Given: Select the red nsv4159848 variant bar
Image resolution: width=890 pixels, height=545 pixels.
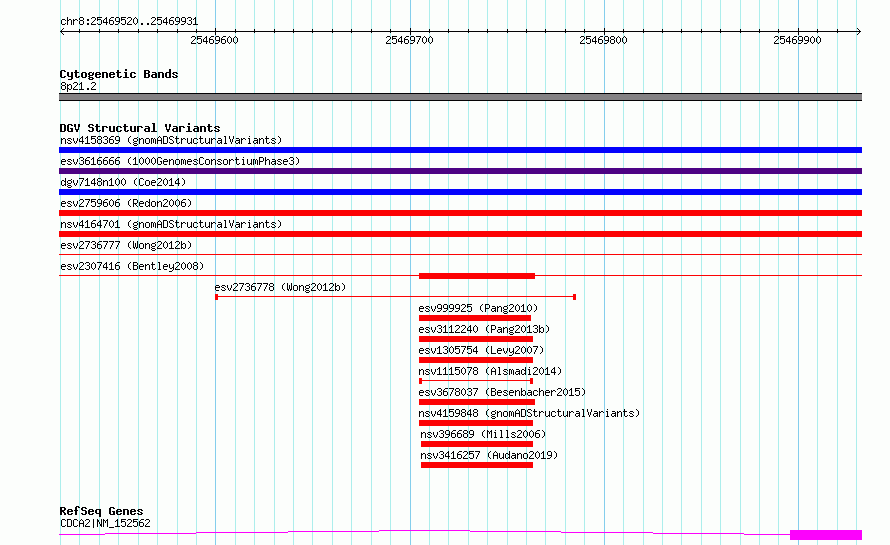Looking at the screenshot, I should pos(476,423).
